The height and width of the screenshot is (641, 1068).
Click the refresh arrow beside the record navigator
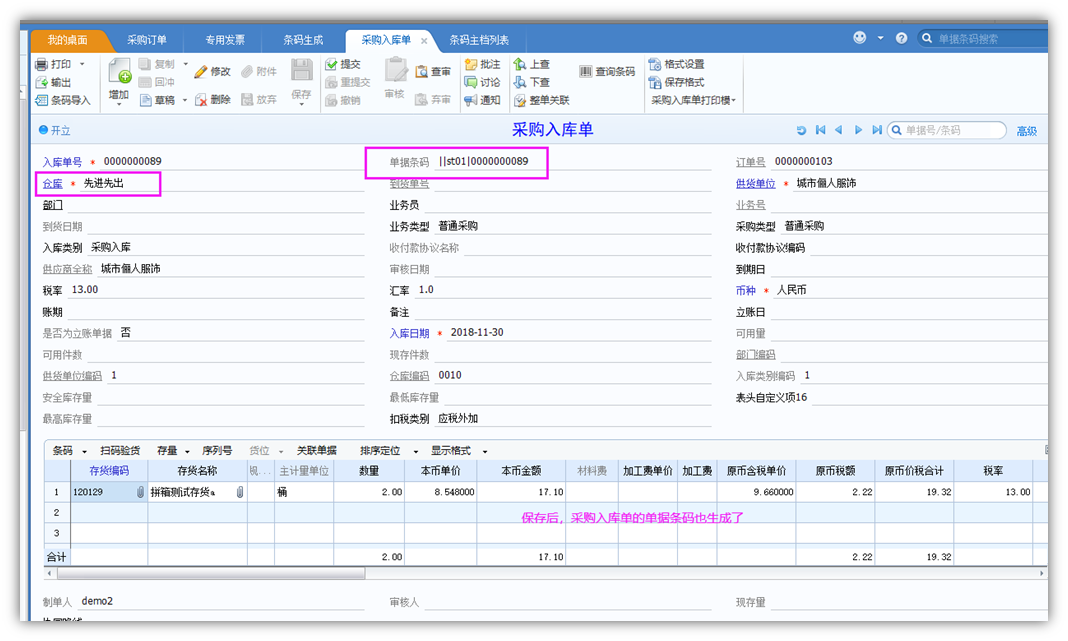point(801,130)
